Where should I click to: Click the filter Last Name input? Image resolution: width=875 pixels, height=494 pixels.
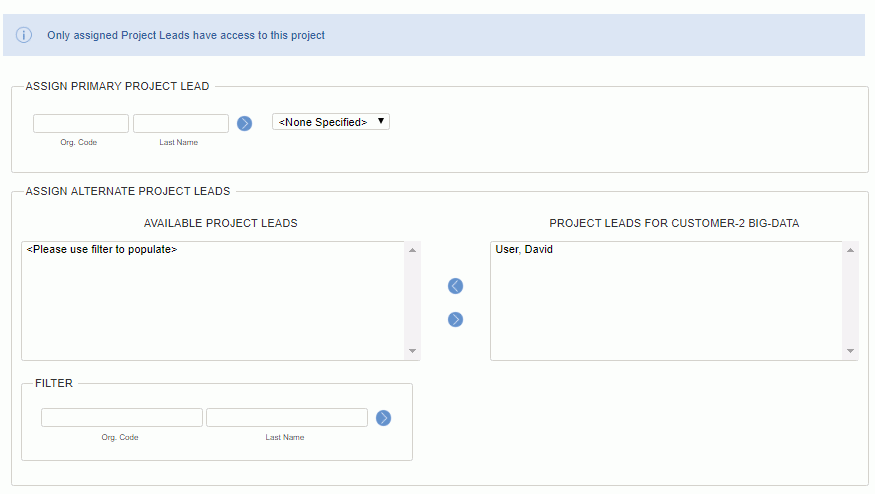click(x=287, y=418)
